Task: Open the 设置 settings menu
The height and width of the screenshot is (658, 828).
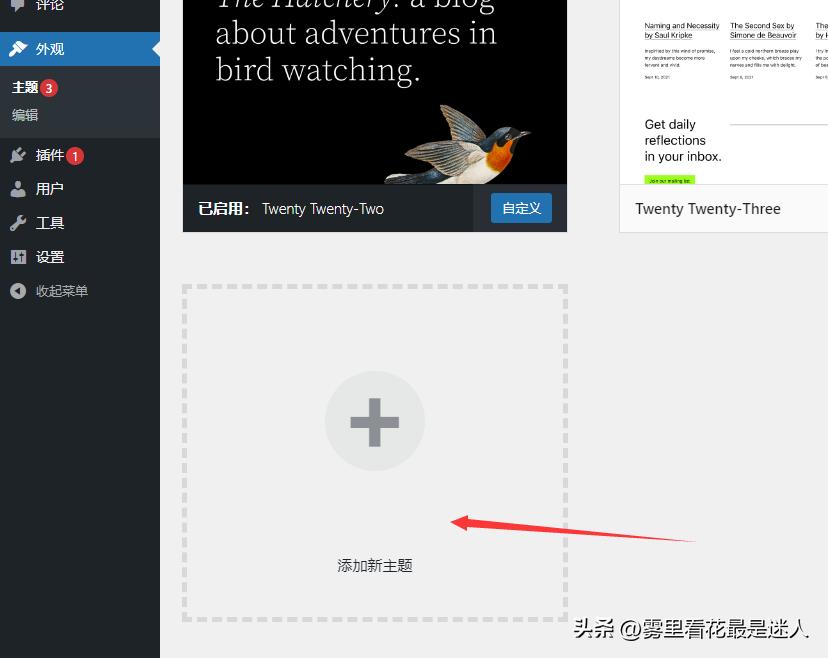Action: 80,257
